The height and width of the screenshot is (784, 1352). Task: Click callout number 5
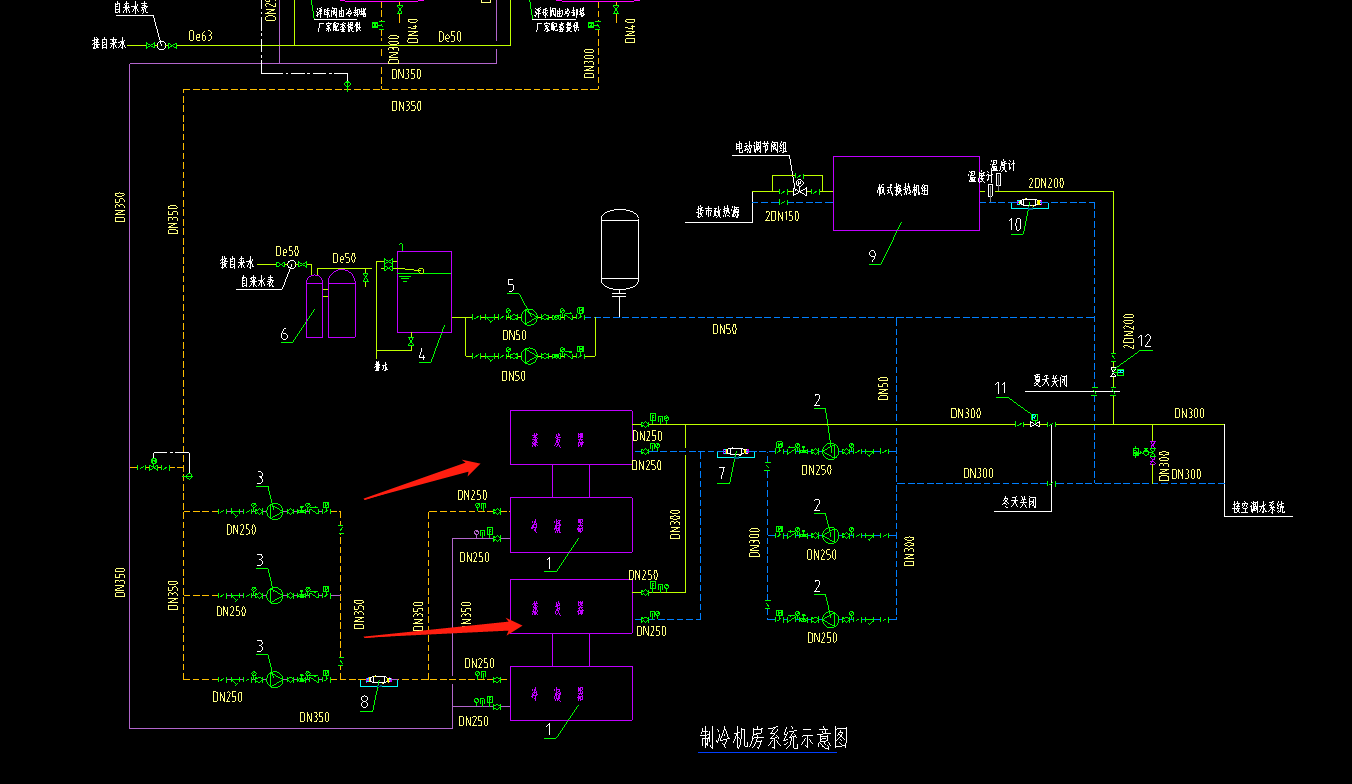511,287
